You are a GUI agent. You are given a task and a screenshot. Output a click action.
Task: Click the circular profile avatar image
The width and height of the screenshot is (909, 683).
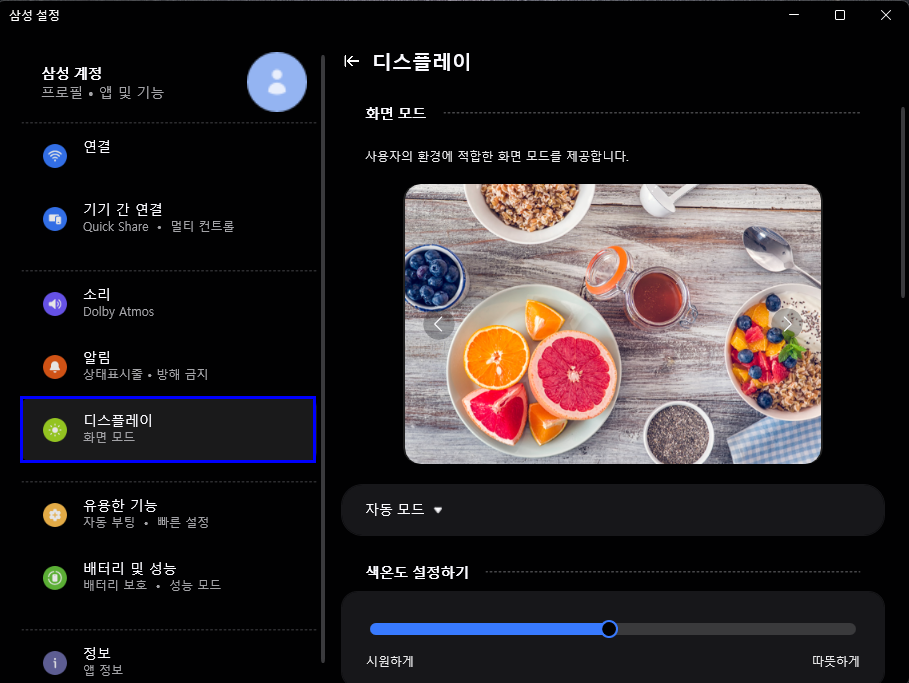pyautogui.click(x=276, y=82)
